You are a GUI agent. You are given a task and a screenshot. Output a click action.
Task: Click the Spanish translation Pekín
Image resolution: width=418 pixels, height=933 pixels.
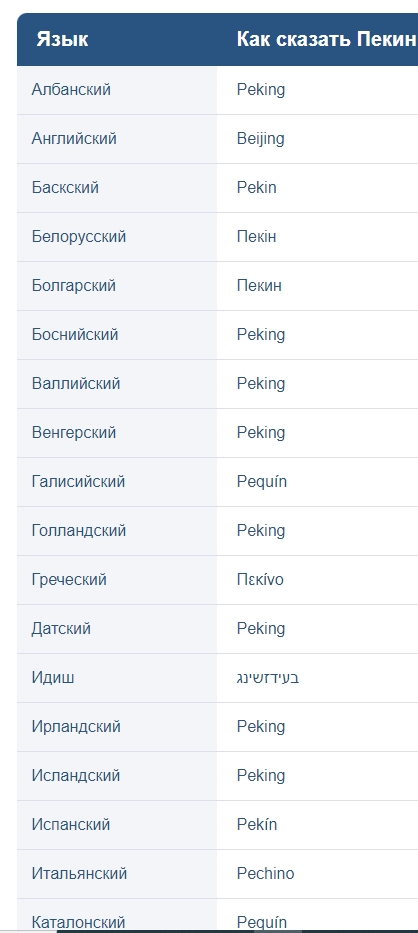pyautogui.click(x=257, y=825)
